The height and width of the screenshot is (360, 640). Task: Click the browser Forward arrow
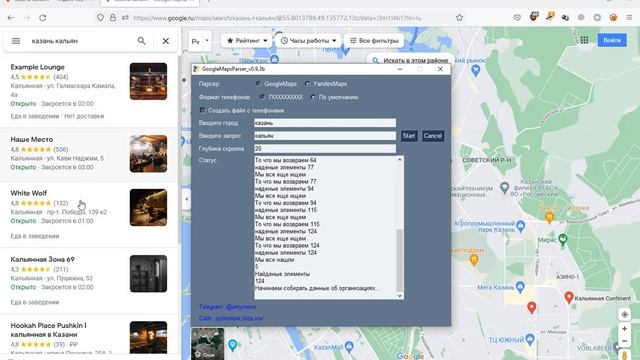coord(27,18)
